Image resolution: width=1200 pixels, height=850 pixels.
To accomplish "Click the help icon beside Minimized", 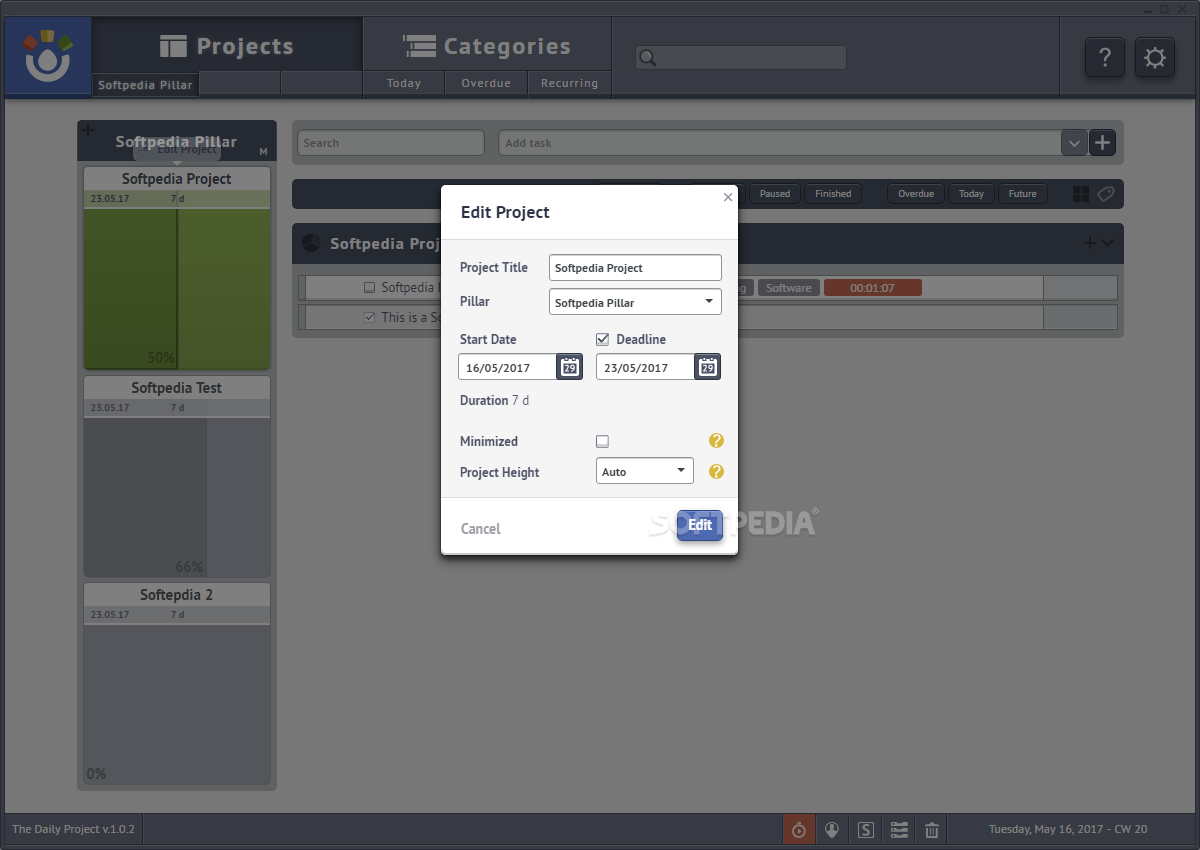I will 716,441.
